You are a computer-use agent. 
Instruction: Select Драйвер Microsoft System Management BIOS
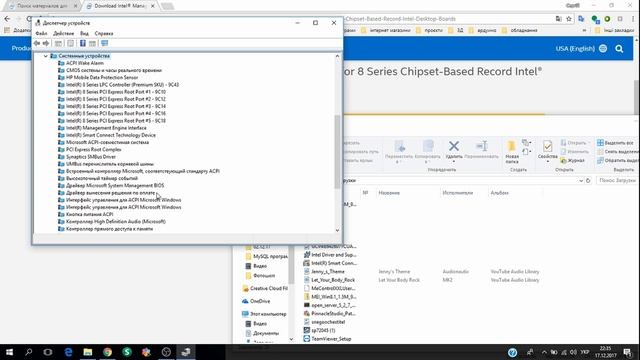click(x=115, y=185)
